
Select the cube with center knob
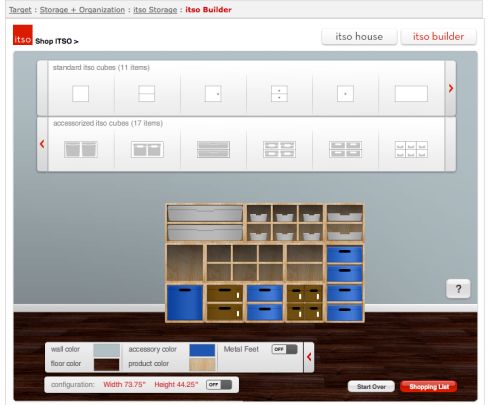(345, 94)
